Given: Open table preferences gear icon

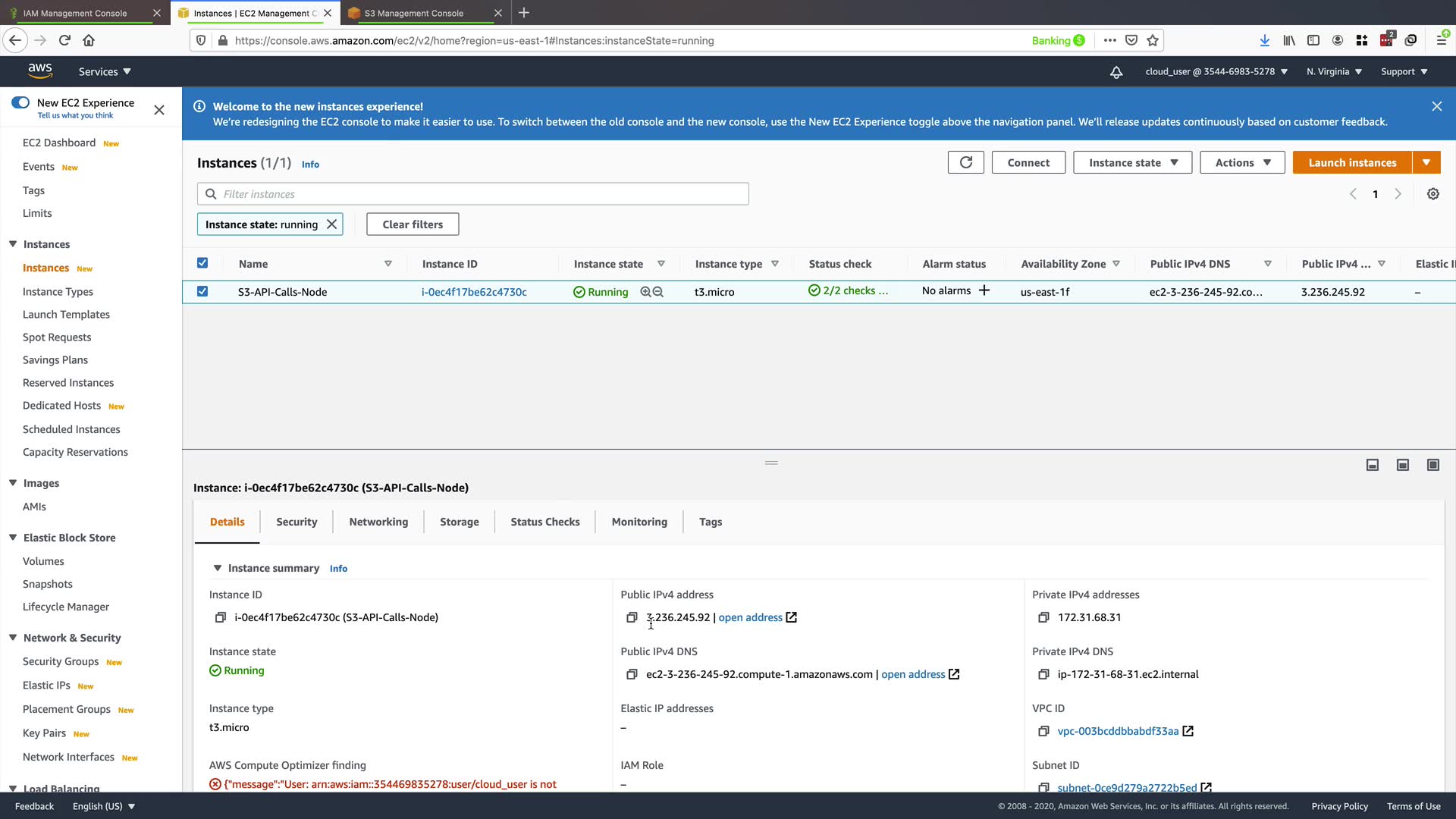Looking at the screenshot, I should [x=1432, y=194].
